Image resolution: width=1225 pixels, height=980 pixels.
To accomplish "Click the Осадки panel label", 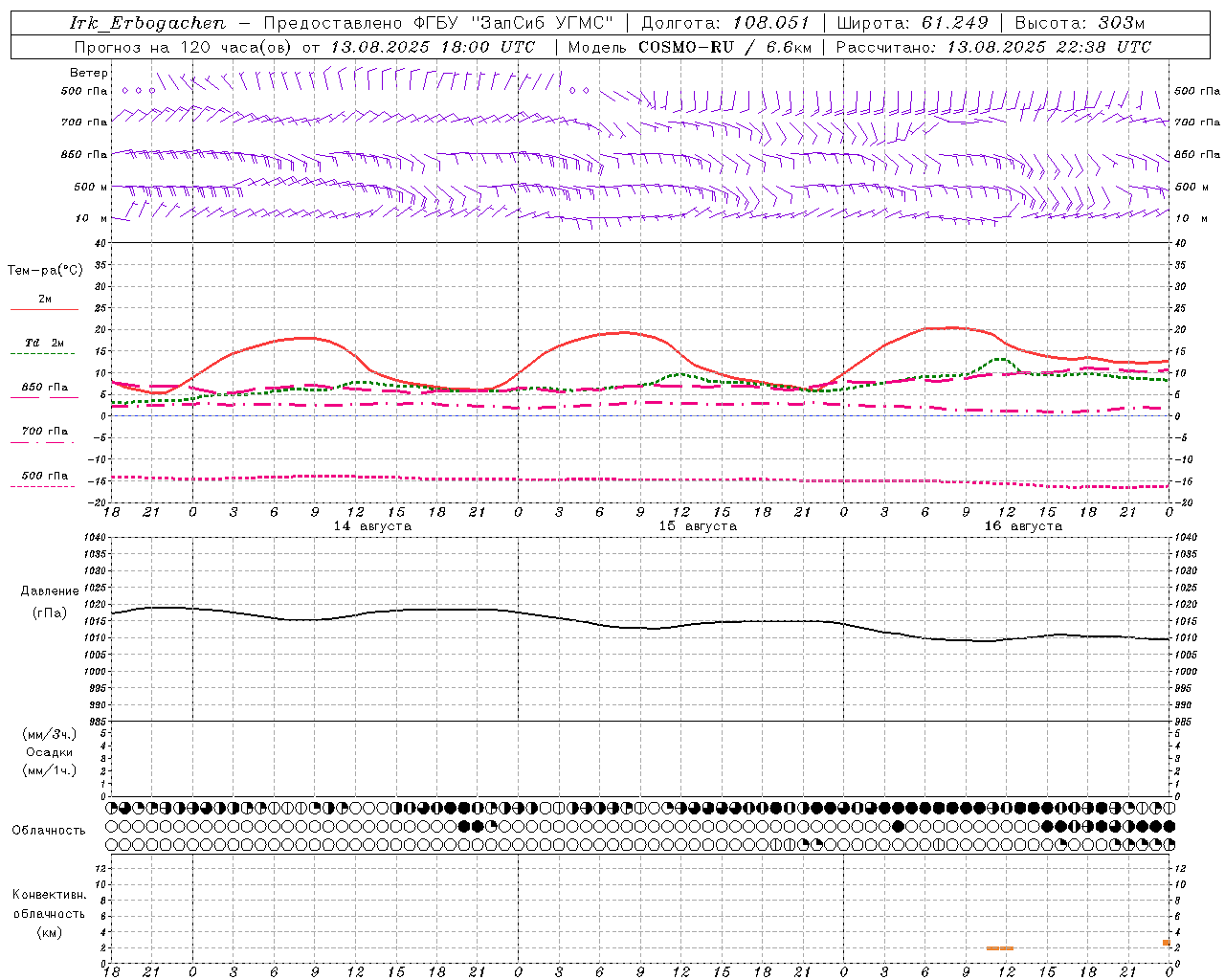I will (x=50, y=752).
